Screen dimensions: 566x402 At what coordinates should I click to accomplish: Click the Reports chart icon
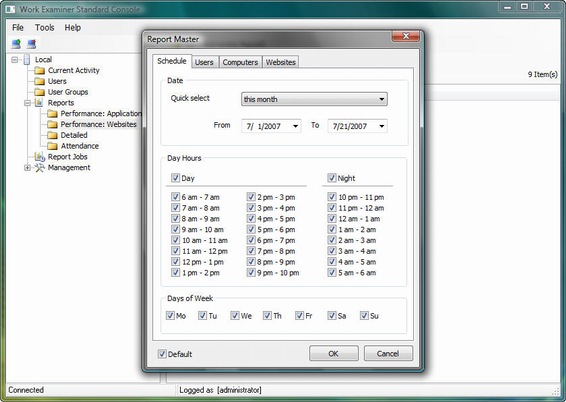pyautogui.click(x=39, y=102)
